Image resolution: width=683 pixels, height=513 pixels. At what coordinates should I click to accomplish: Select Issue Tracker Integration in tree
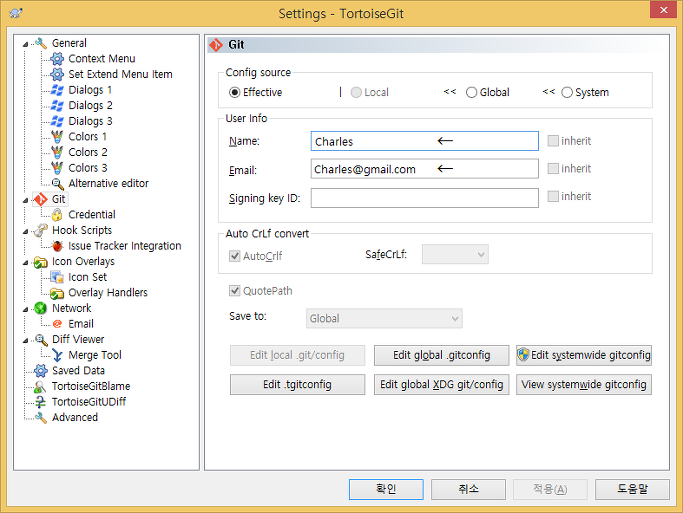coord(125,246)
